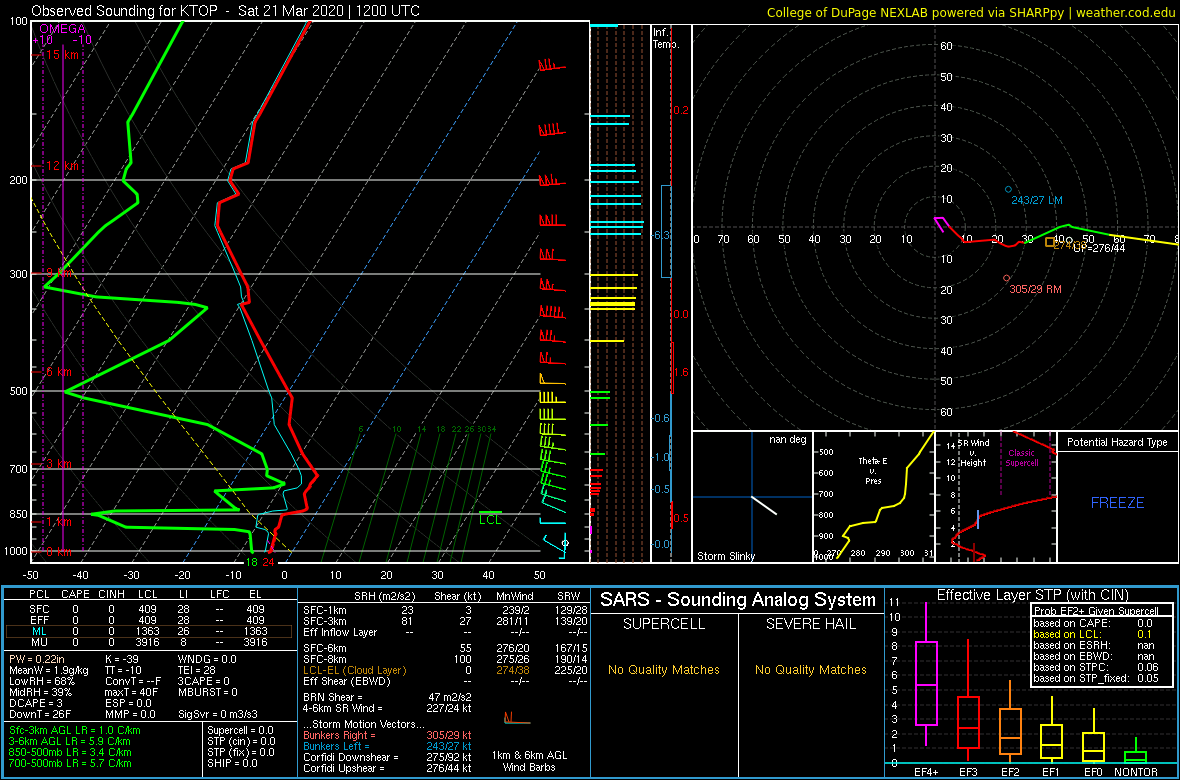The width and height of the screenshot is (1180, 780).
Task: Select the '6 km' height marker
Action: tap(59, 372)
